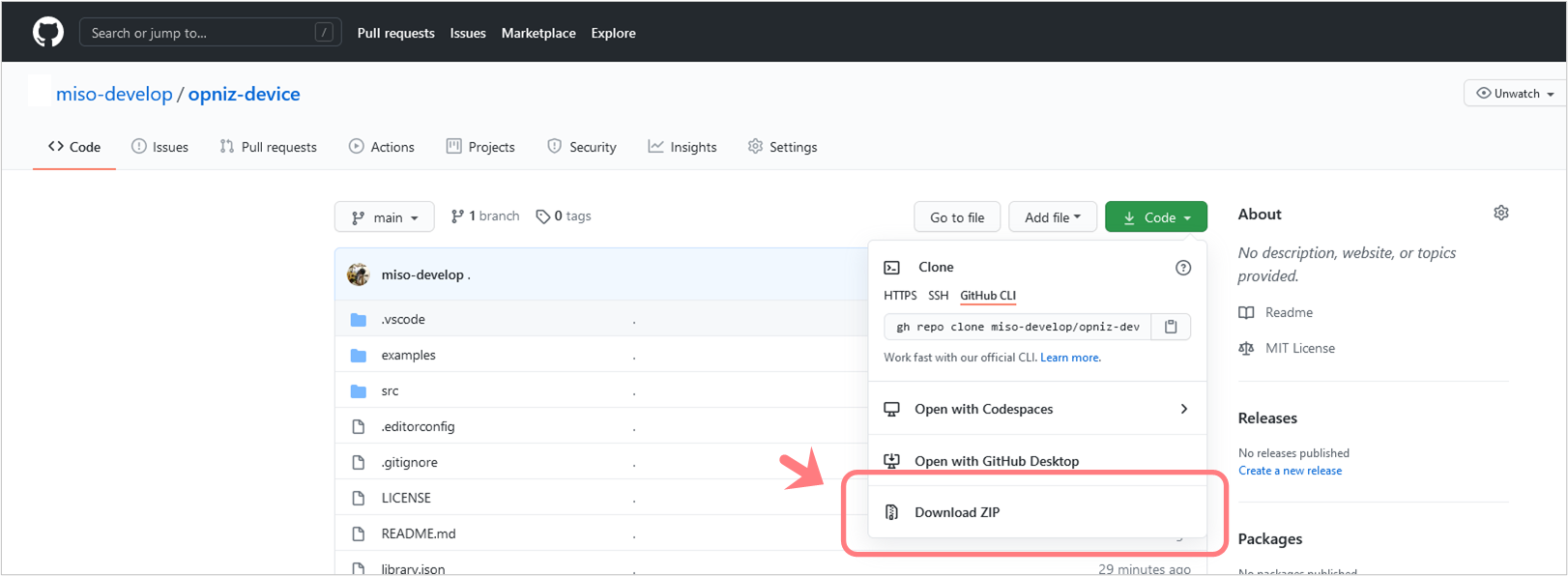
Task: Open the .gitignore file
Action: [409, 462]
